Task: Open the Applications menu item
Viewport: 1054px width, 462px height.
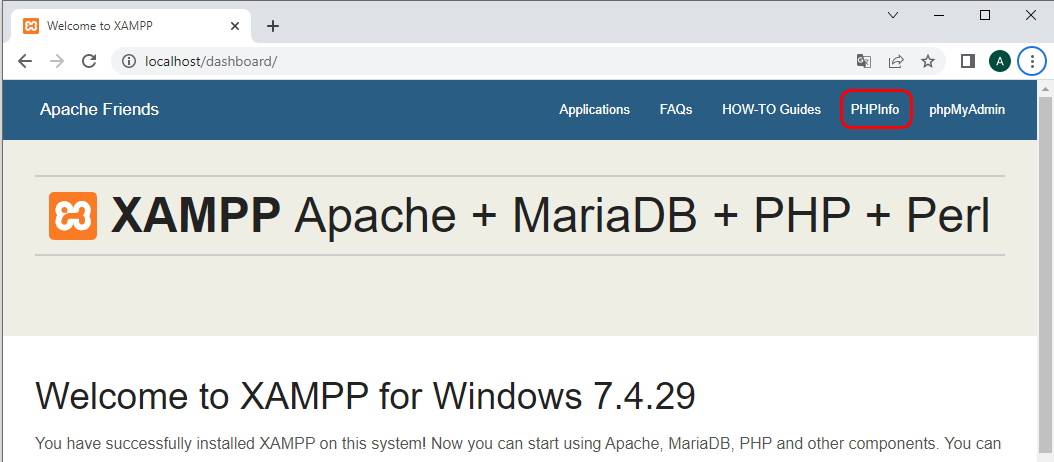Action: [x=594, y=110]
